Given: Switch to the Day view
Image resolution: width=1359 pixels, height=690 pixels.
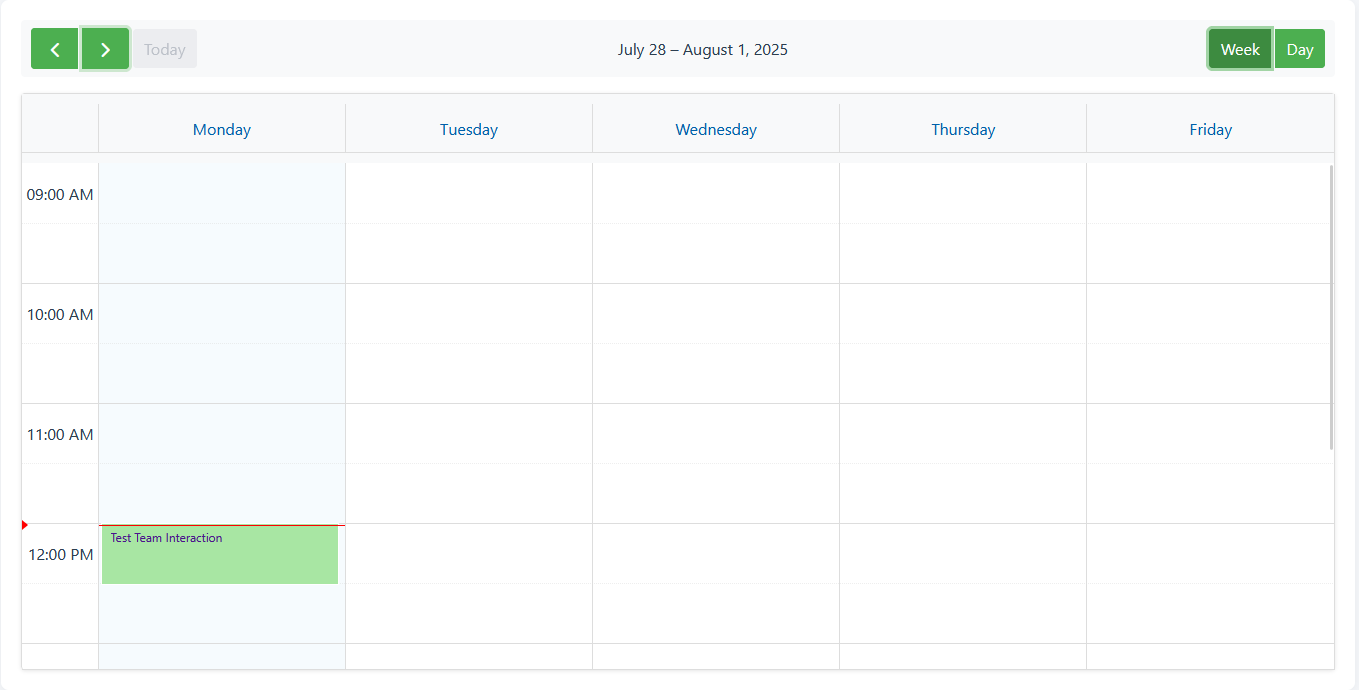Looking at the screenshot, I should 1300,48.
